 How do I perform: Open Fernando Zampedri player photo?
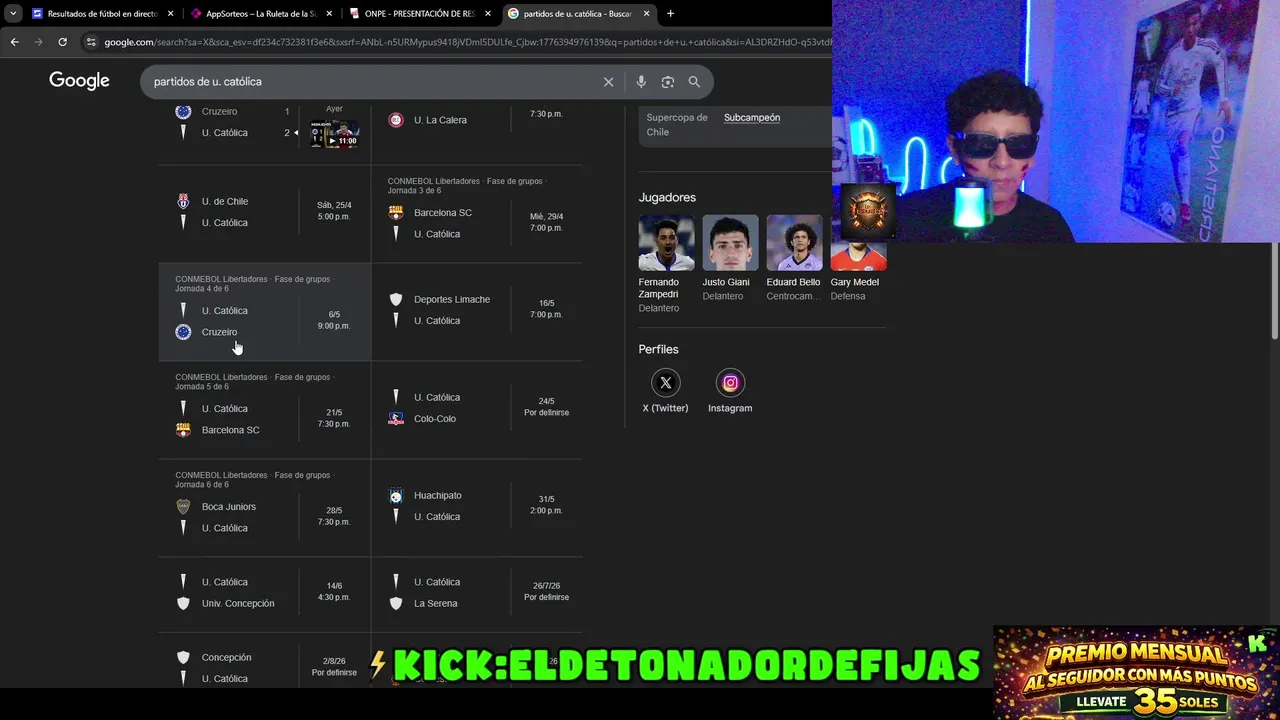(x=666, y=243)
